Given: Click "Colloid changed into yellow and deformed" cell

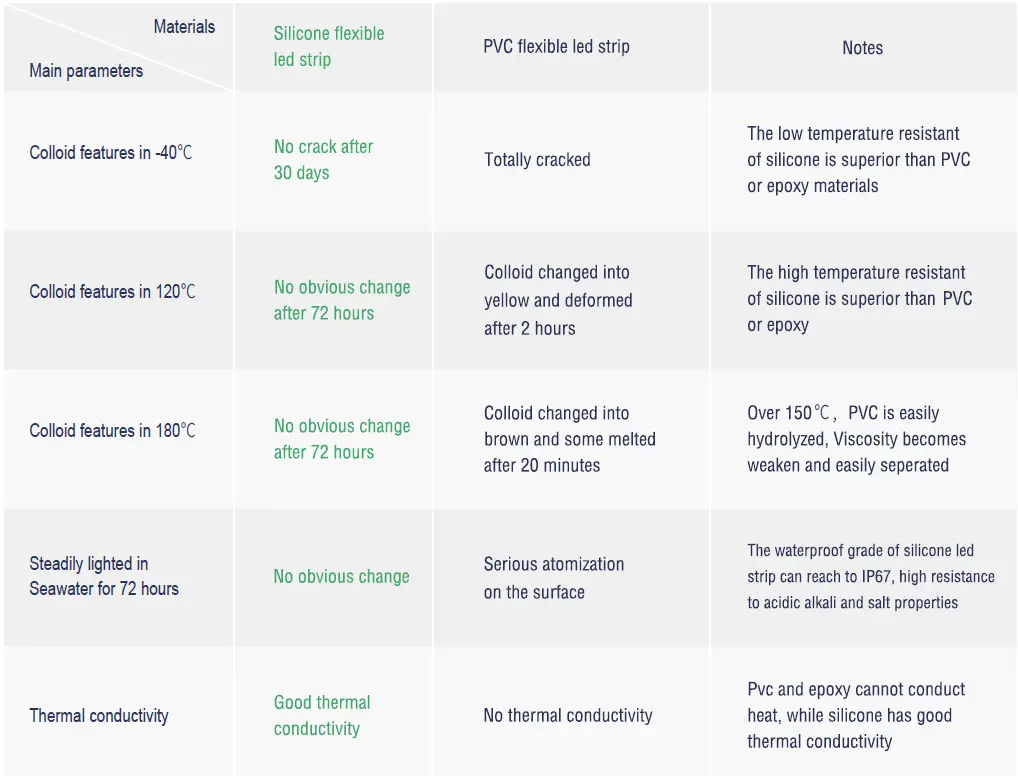Looking at the screenshot, I should 558,300.
